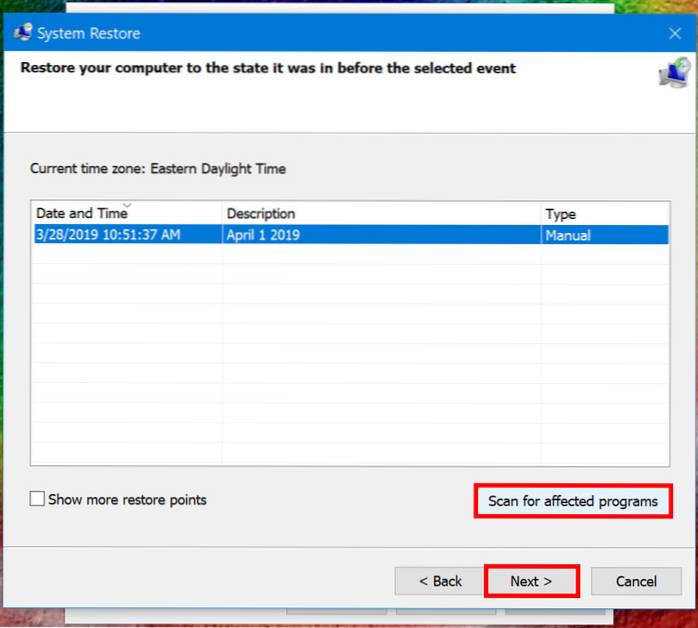Click the sort arrow above Date and Time
Viewport: 698px width, 628px height.
coord(126,205)
